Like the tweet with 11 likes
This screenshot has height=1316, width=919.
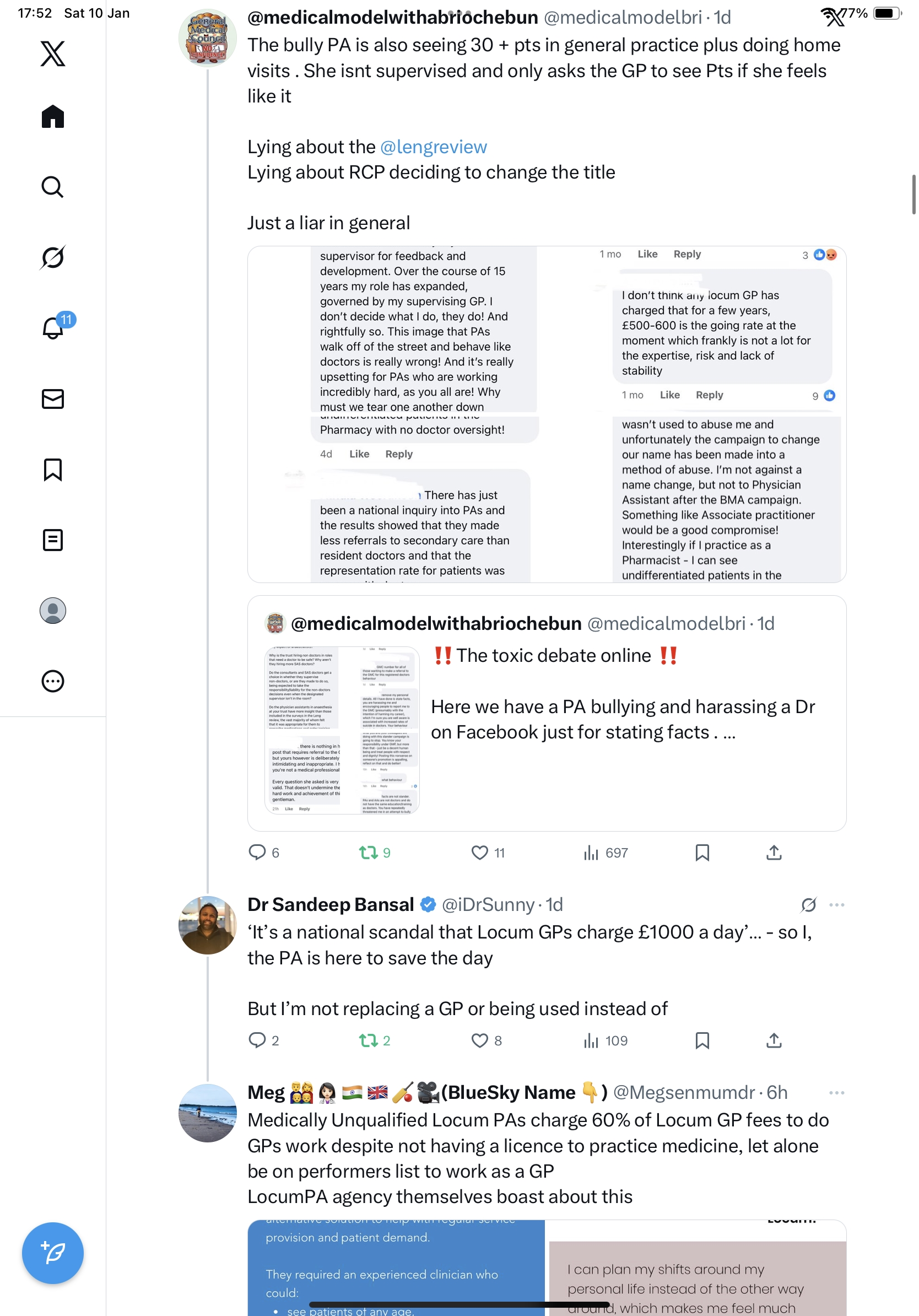tap(488, 853)
